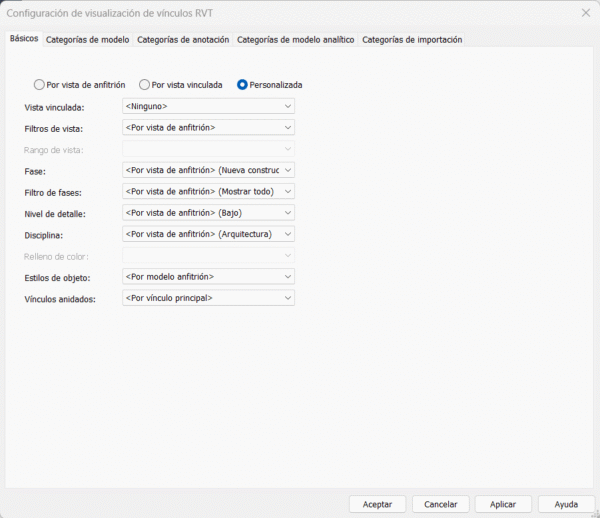
Task: Click the Aceptar button
Action: (377, 504)
